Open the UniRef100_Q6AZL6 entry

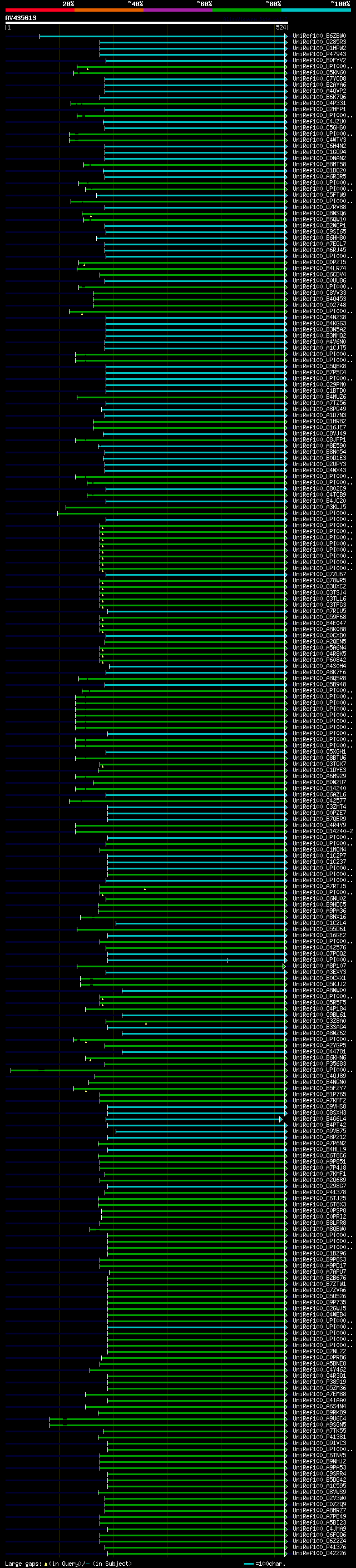tap(319, 794)
